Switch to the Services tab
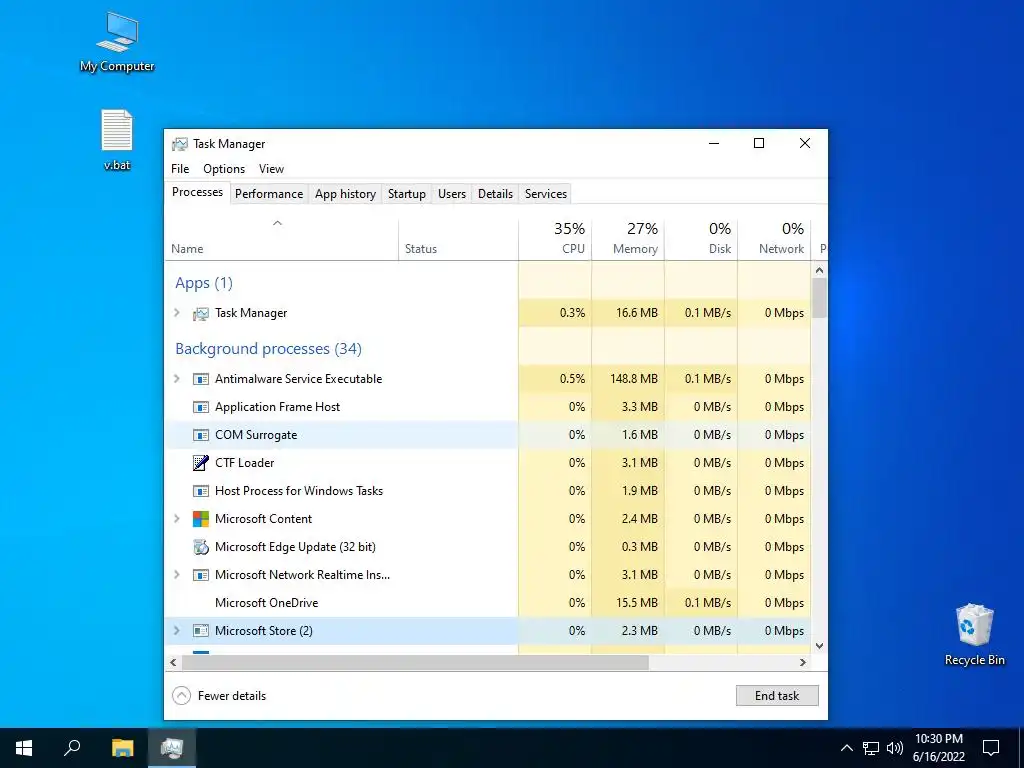This screenshot has height=768, width=1024. pos(546,194)
